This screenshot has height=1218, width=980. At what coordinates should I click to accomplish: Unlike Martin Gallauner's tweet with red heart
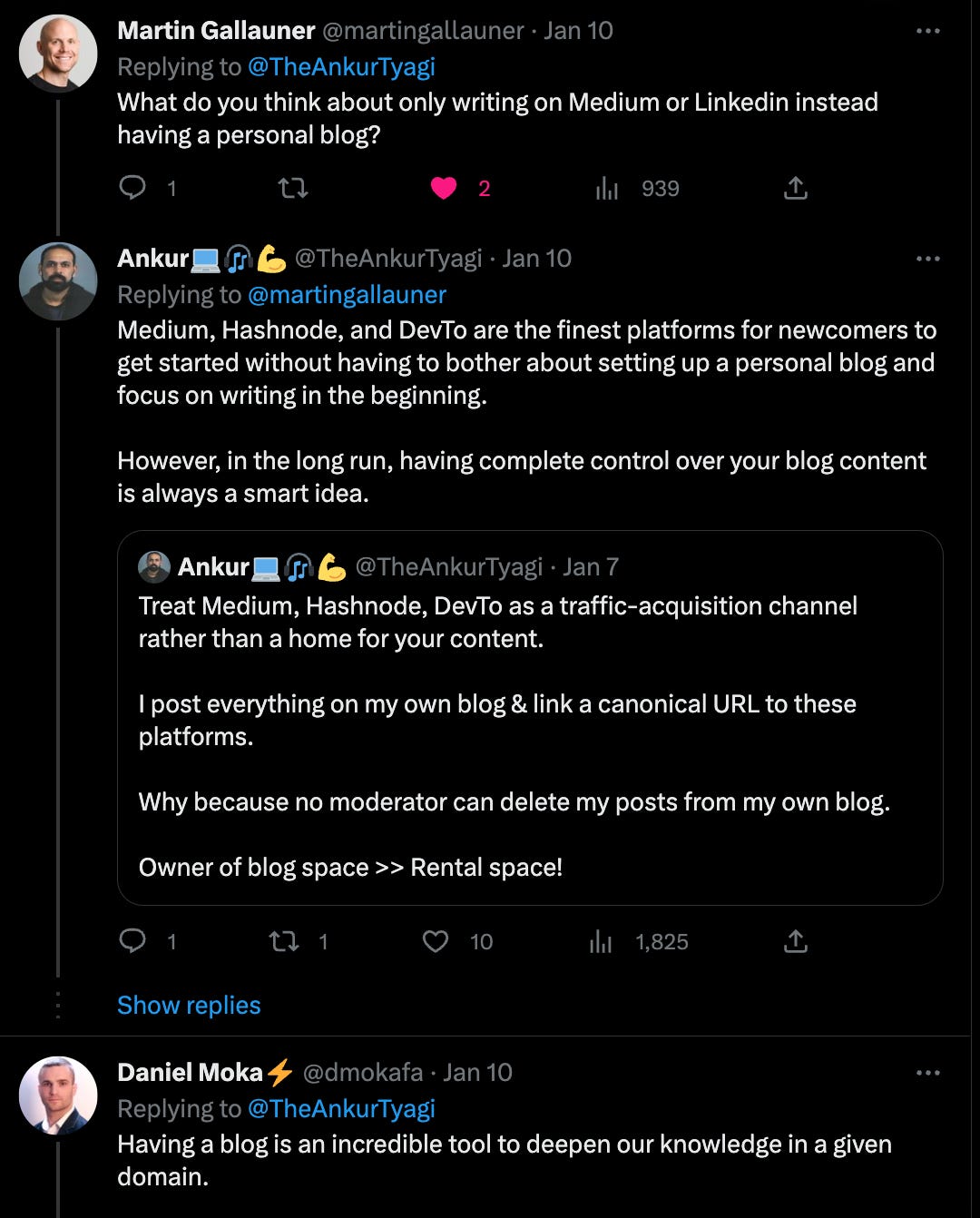point(444,188)
